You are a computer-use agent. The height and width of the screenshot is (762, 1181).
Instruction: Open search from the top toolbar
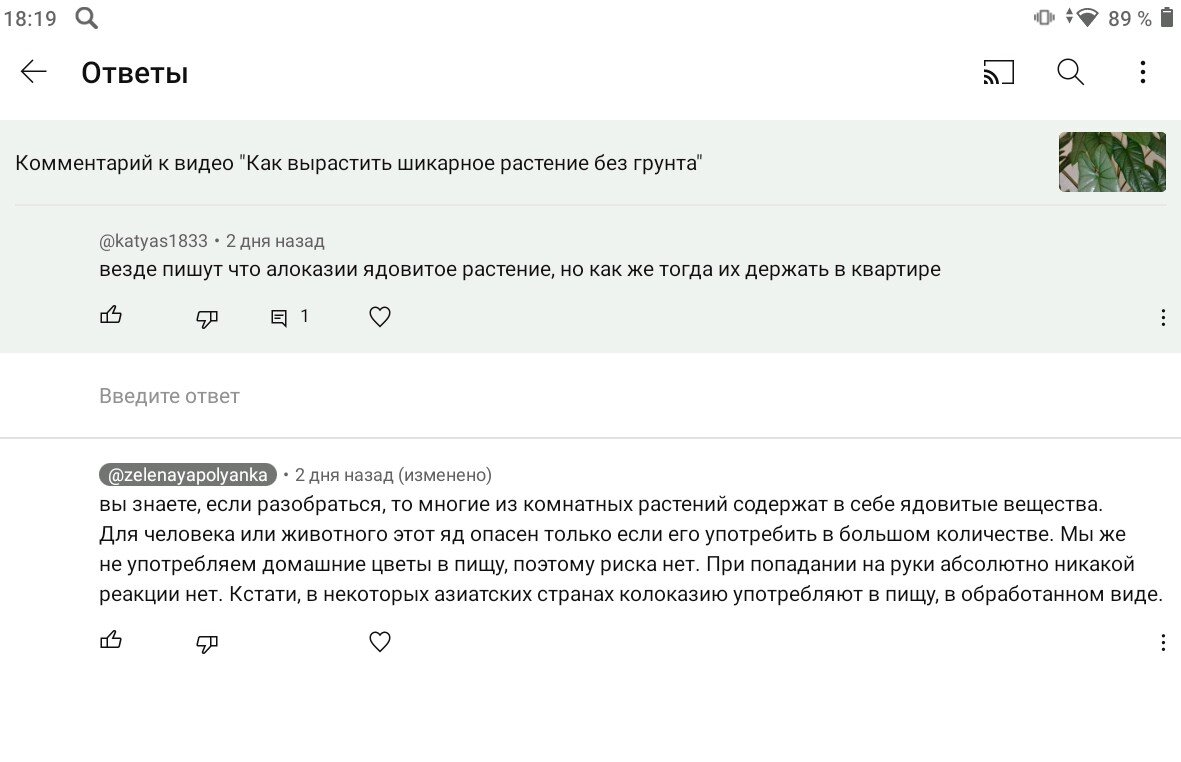pyautogui.click(x=1070, y=72)
